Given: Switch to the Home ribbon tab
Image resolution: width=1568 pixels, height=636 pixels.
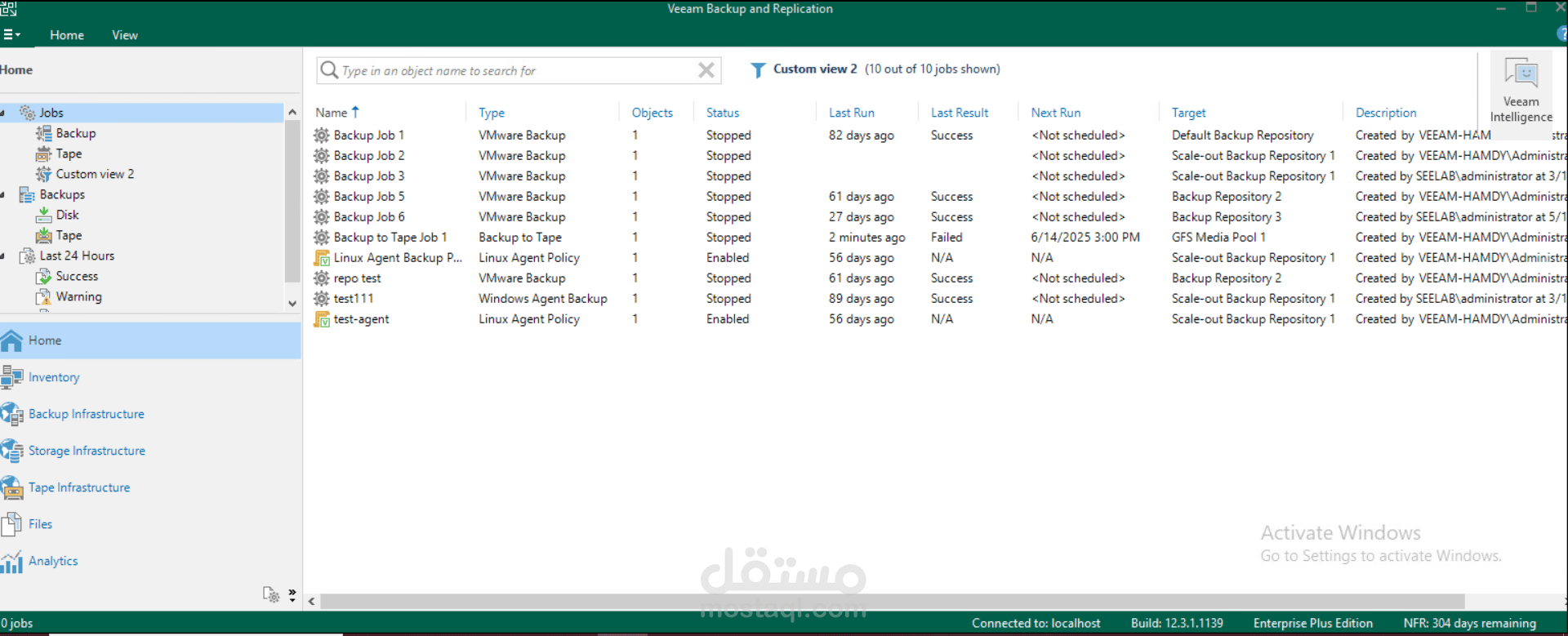Looking at the screenshot, I should tap(67, 35).
